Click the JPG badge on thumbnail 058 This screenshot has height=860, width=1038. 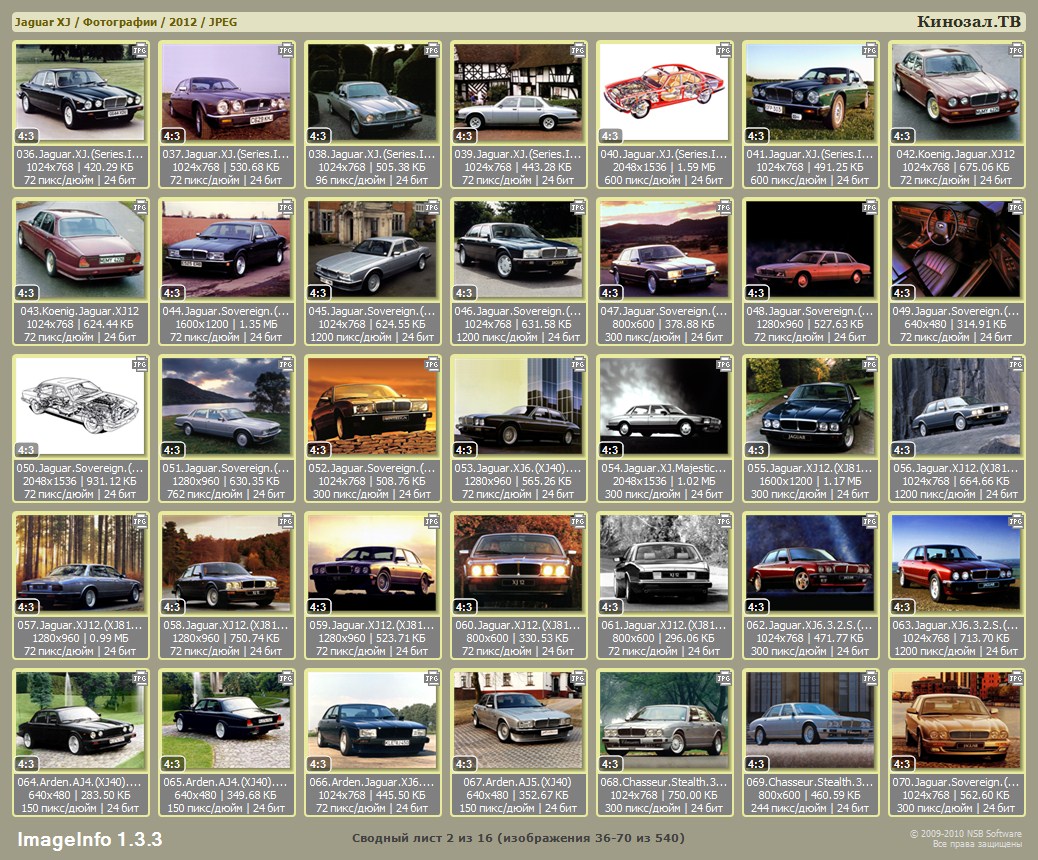pos(286,522)
